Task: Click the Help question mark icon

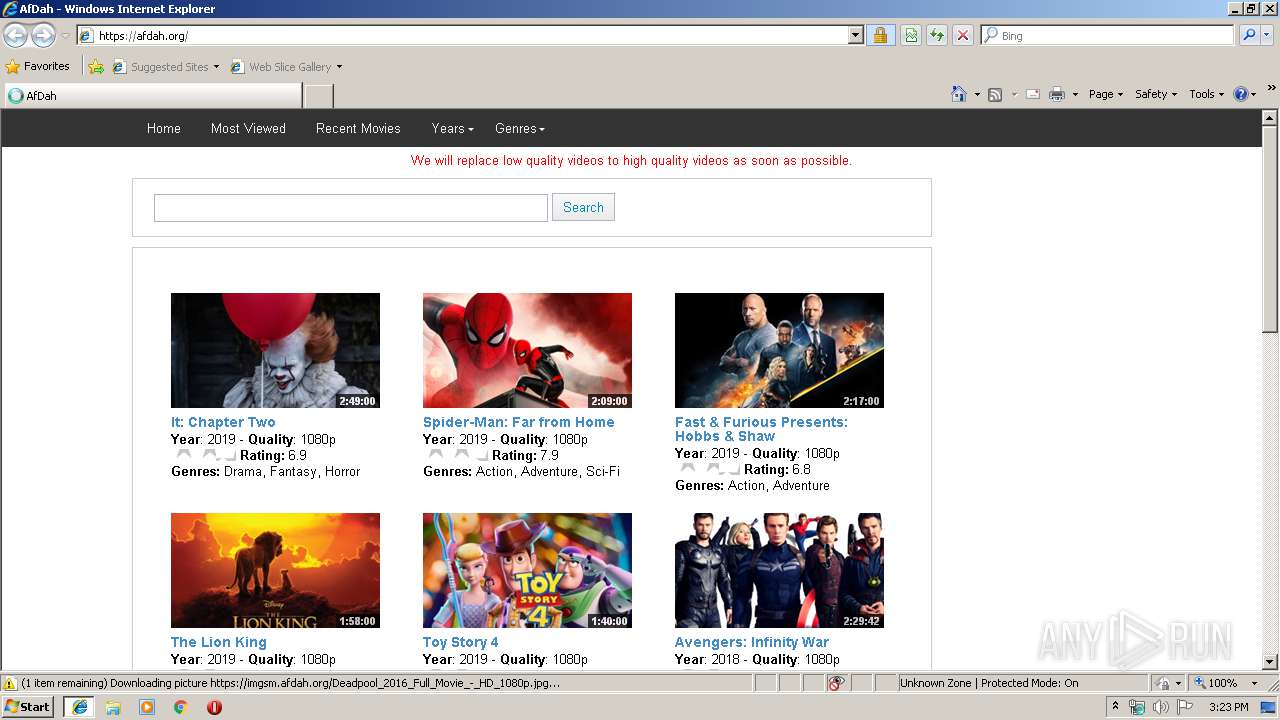Action: pyautogui.click(x=1241, y=94)
